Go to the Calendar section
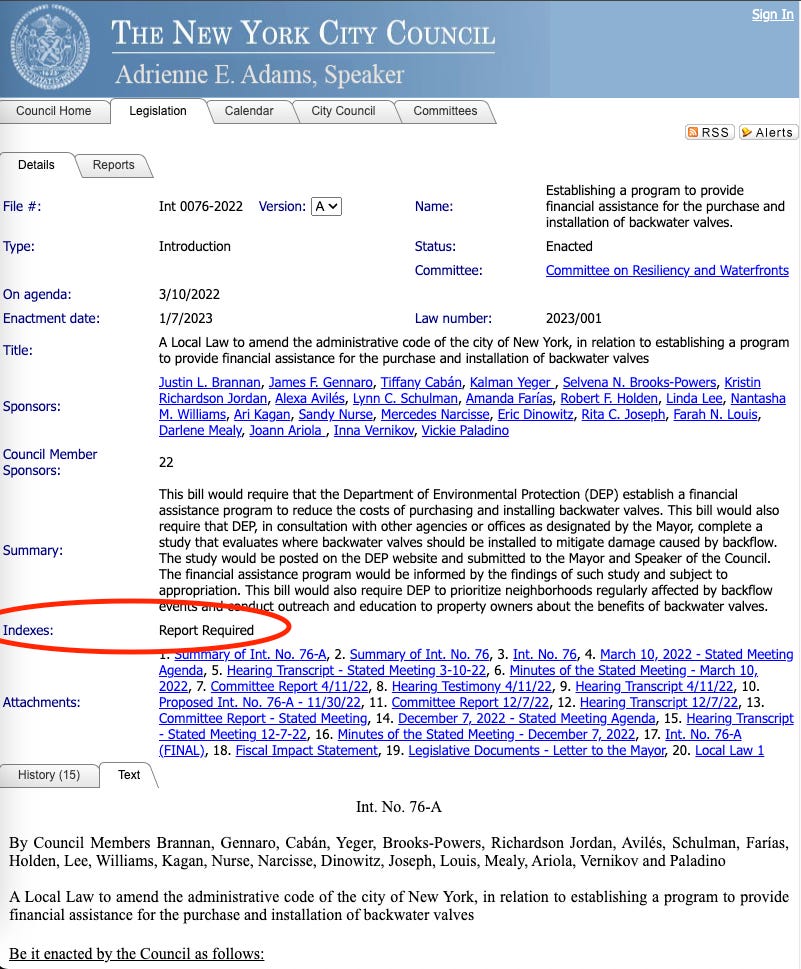This screenshot has width=801, height=969. pos(250,111)
